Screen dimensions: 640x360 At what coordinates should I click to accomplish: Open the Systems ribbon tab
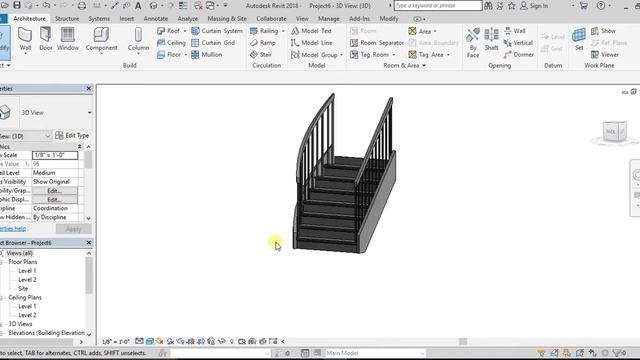pos(99,18)
